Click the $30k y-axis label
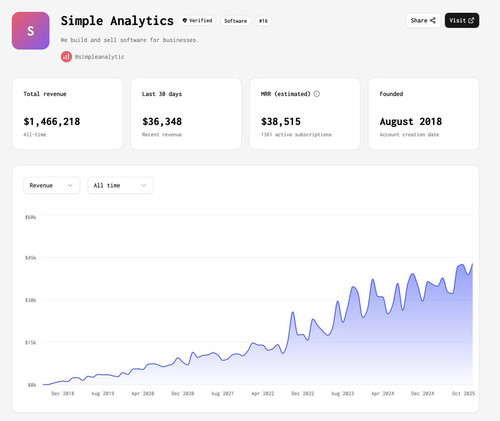 (30, 300)
